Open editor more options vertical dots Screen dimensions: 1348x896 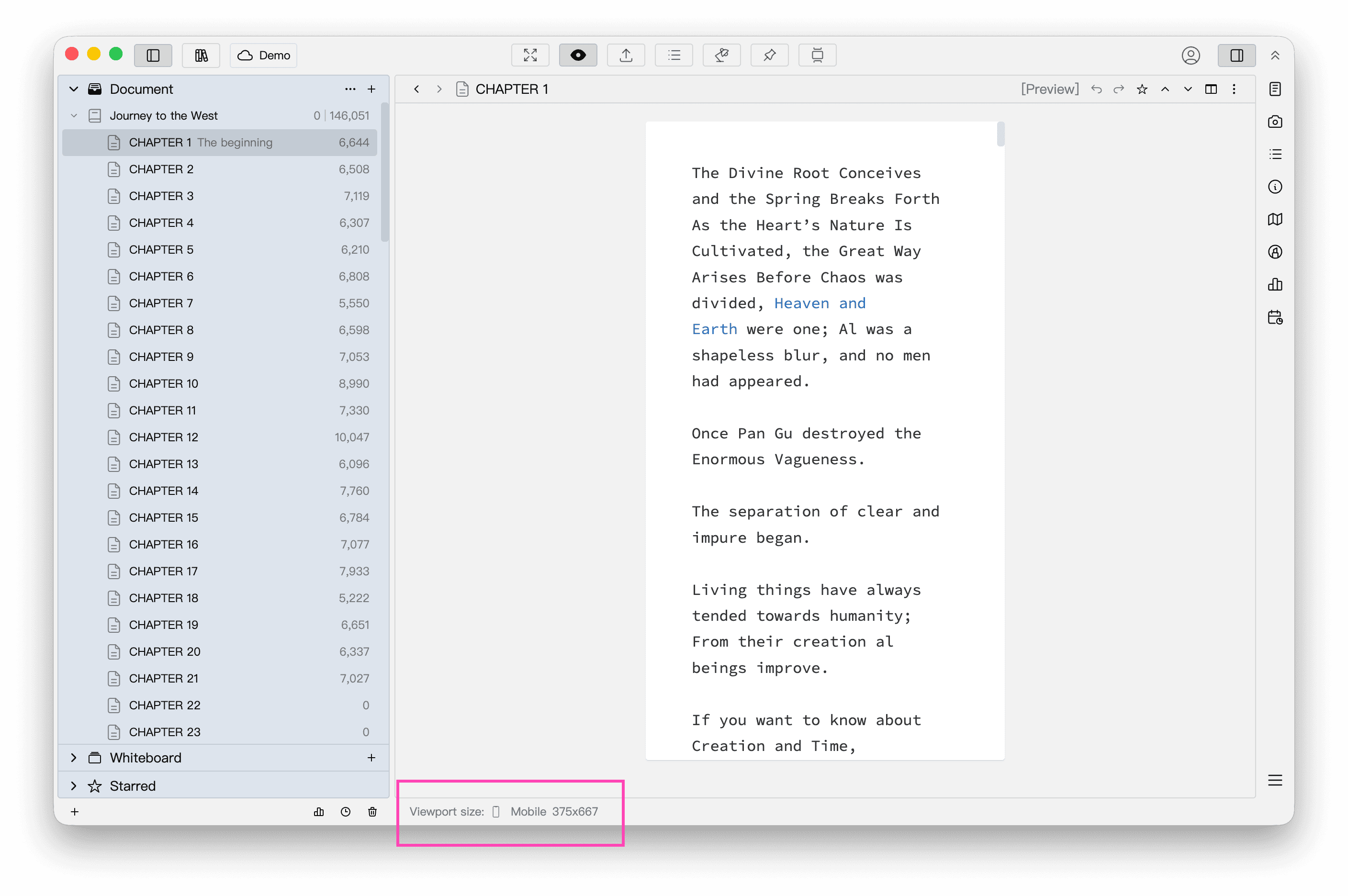1234,89
